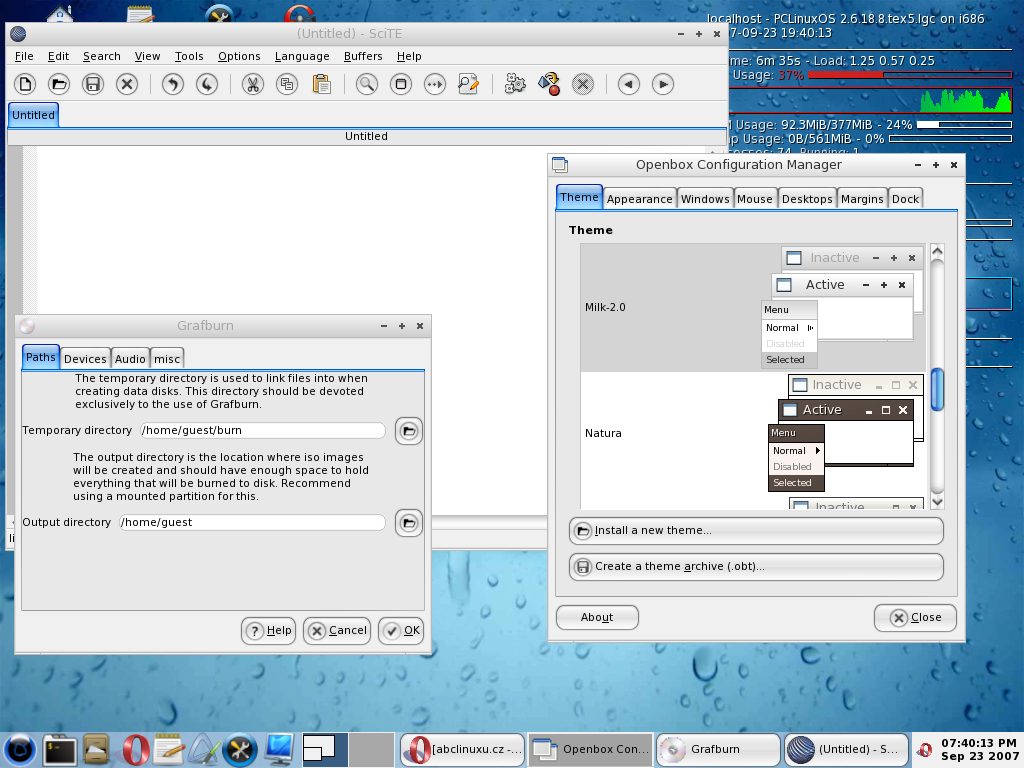1024x768 pixels.
Task: Open the SciTE File menu
Action: (x=24, y=56)
